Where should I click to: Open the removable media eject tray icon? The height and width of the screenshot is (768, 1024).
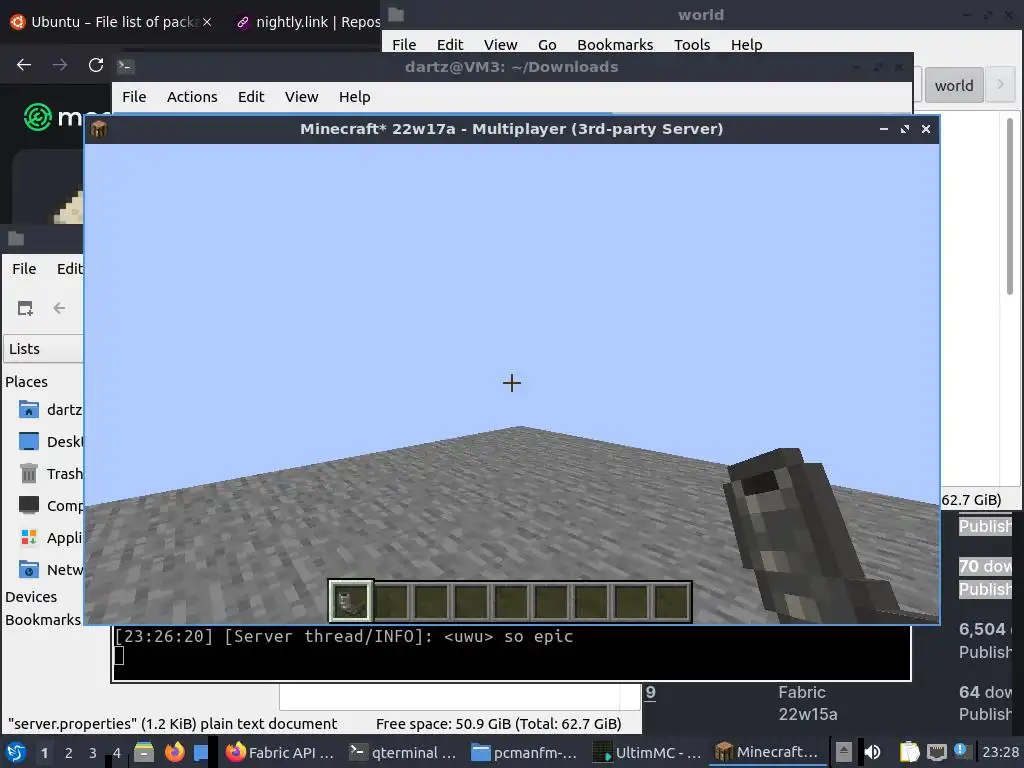(x=843, y=752)
